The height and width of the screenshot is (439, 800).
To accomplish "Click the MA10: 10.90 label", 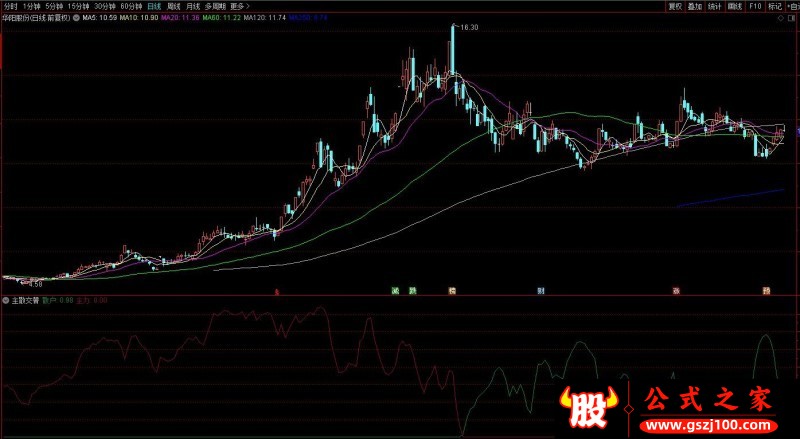I will 139,18.
